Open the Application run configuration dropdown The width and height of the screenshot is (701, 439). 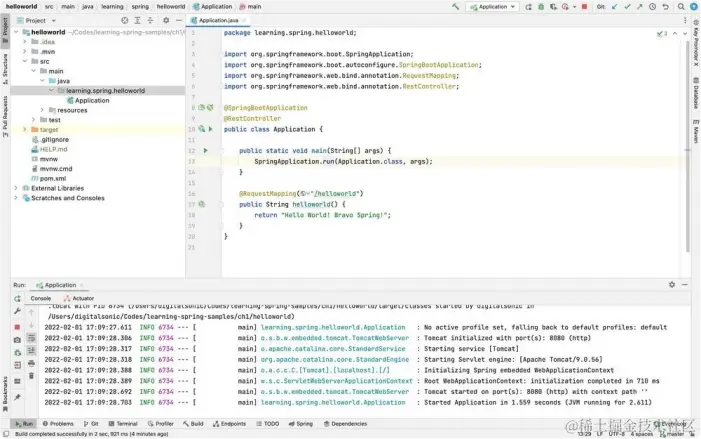[494, 6]
